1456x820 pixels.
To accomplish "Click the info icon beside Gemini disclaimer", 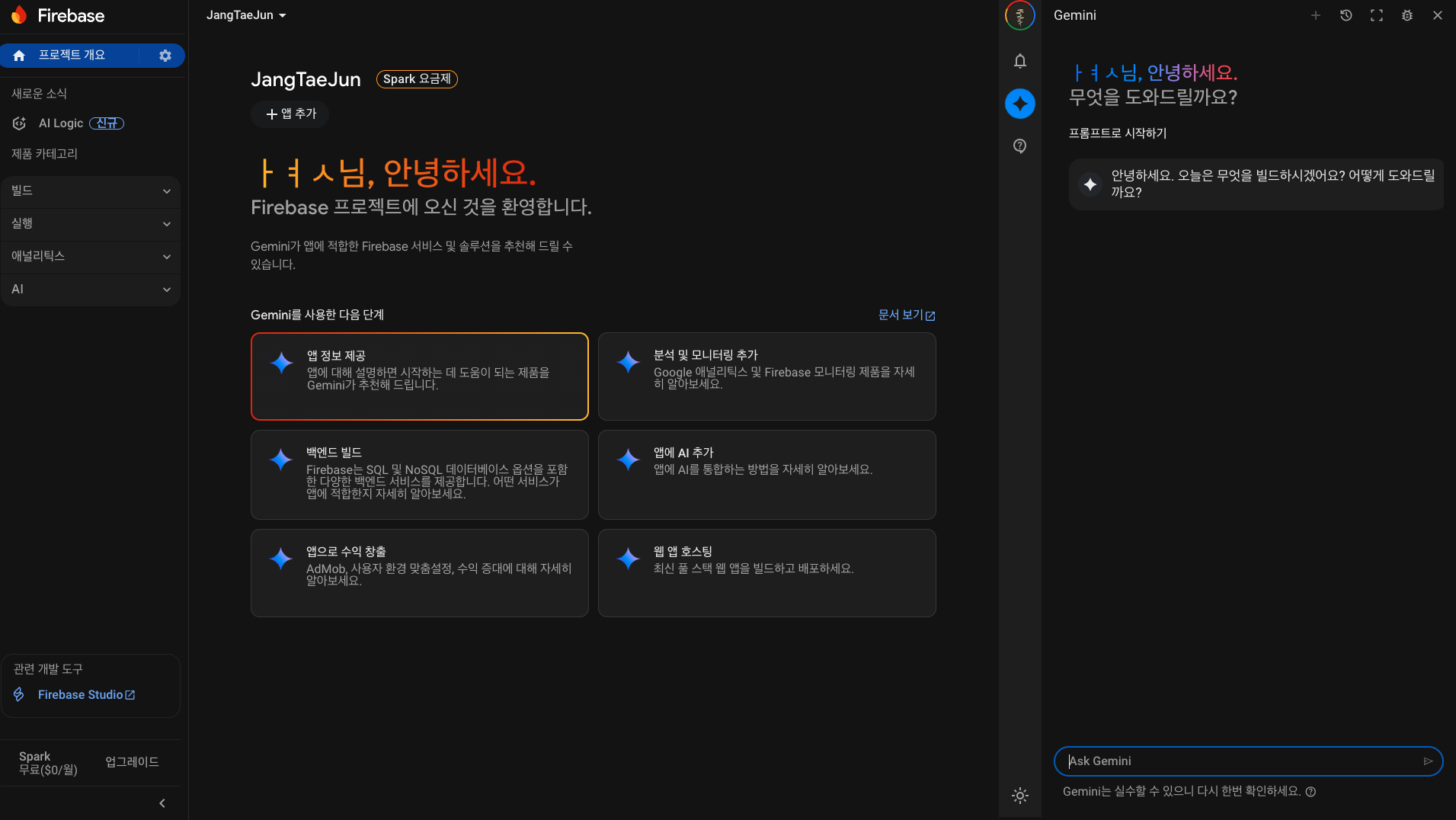I will click(1310, 792).
